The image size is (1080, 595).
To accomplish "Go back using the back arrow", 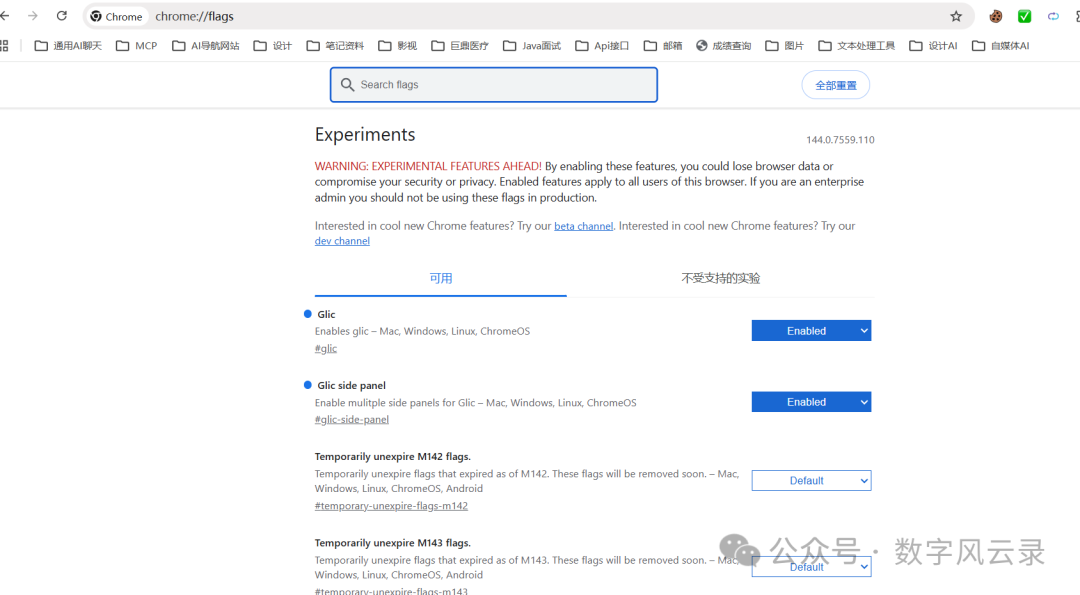I will pos(5,16).
